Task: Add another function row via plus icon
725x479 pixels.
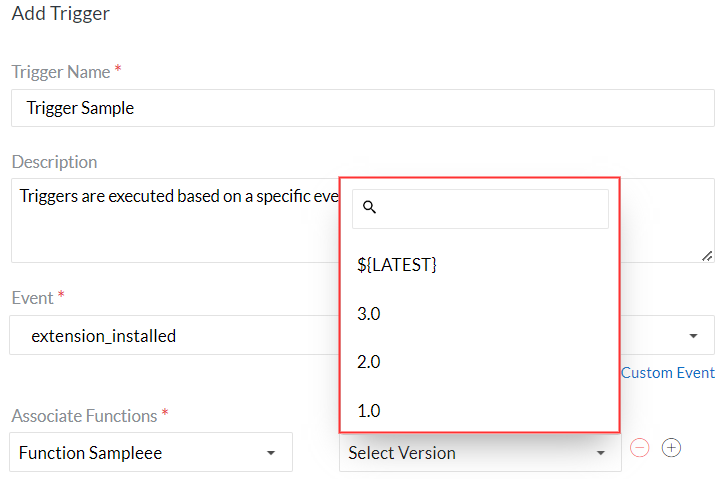Action: (x=672, y=448)
